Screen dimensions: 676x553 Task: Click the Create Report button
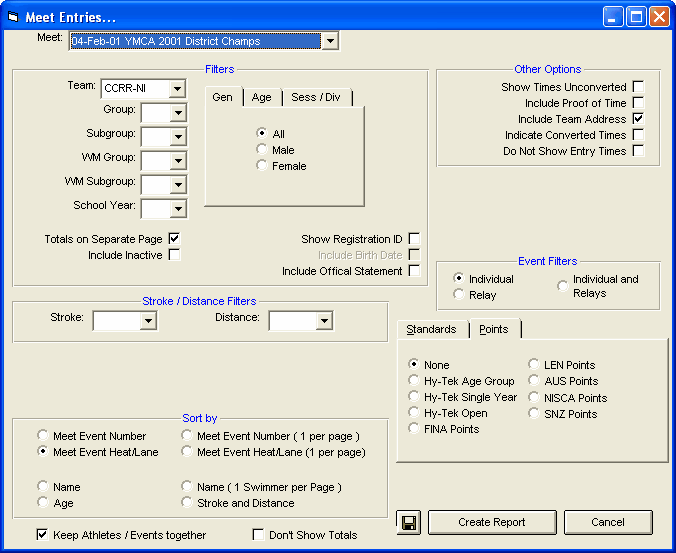tap(491, 522)
